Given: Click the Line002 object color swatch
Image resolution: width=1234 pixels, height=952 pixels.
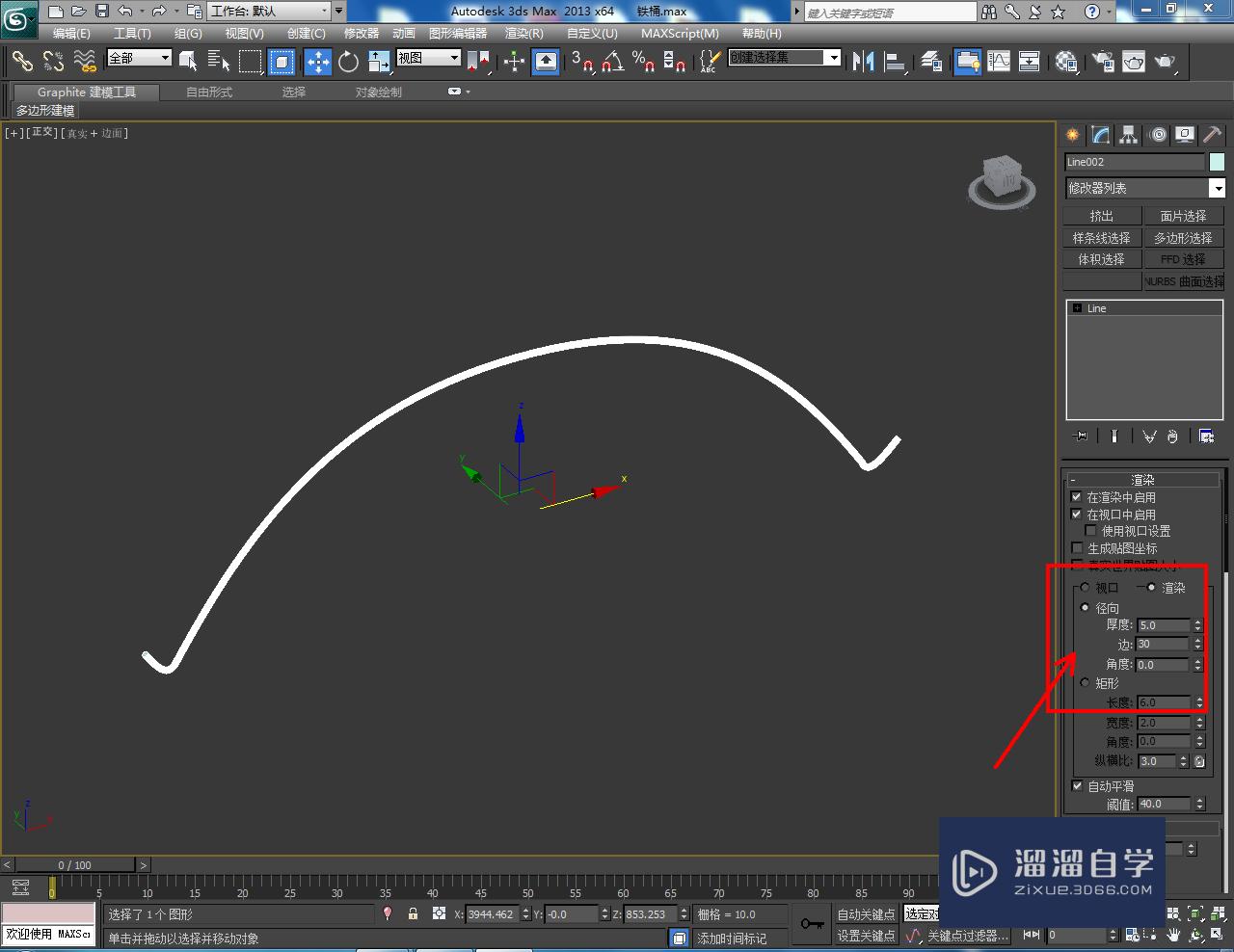Looking at the screenshot, I should click(1217, 162).
